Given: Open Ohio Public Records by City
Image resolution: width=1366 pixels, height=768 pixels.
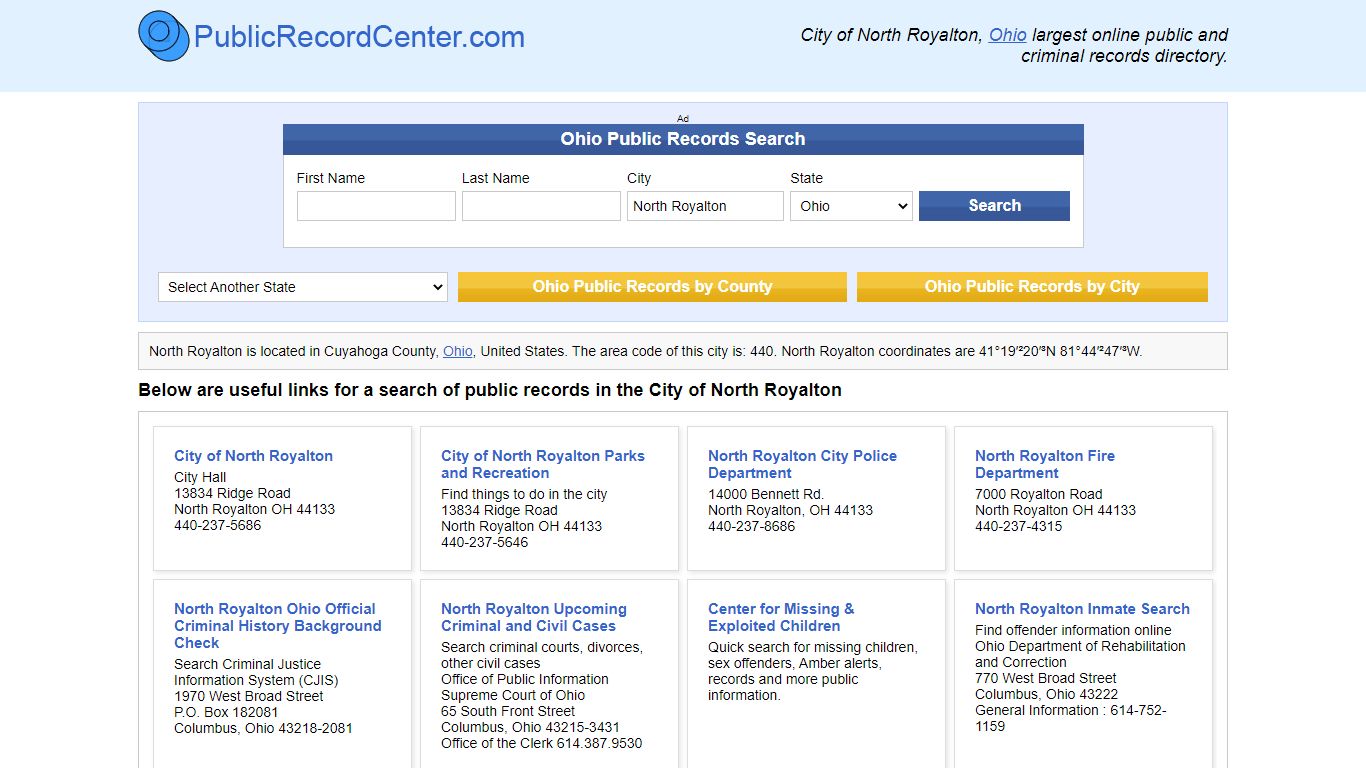Looking at the screenshot, I should [1032, 287].
